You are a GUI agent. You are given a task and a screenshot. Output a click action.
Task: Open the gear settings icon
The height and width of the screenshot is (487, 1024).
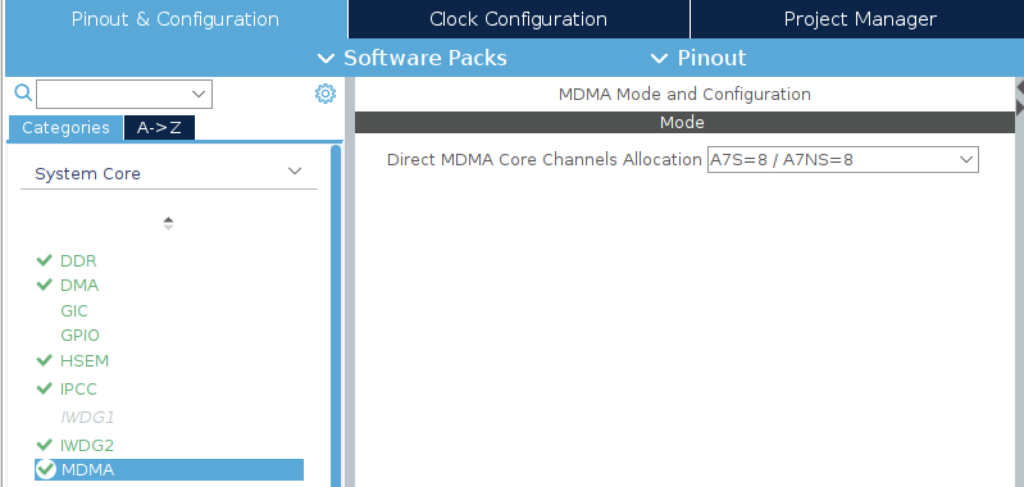(325, 94)
